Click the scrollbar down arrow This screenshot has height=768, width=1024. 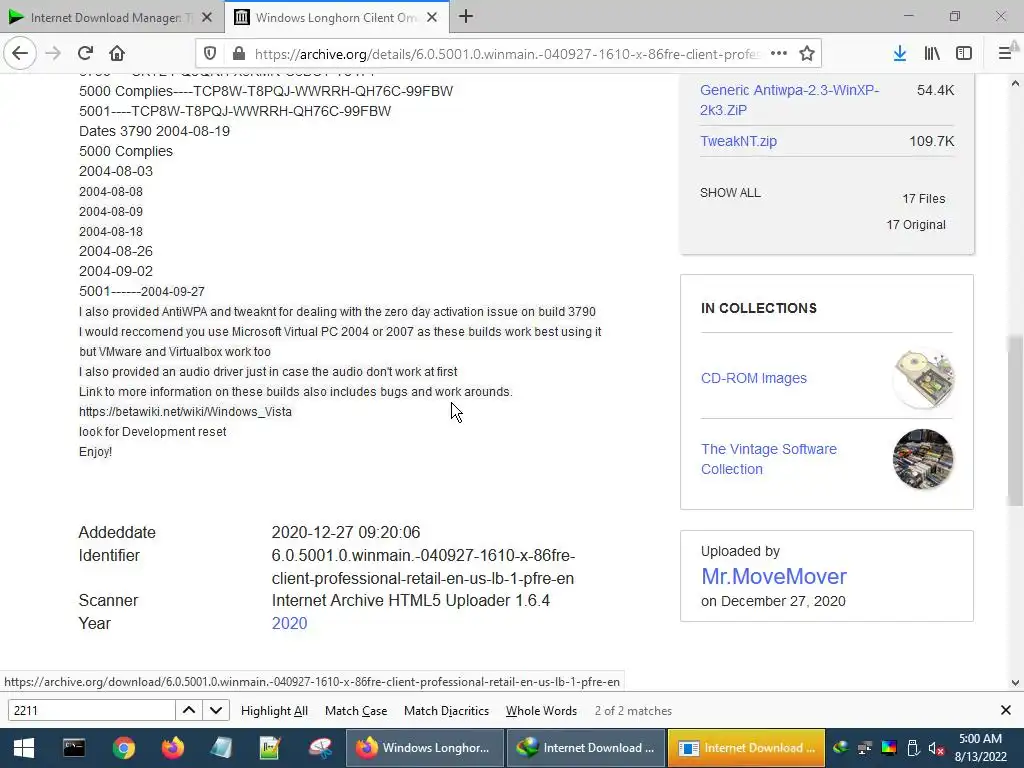(1015, 683)
